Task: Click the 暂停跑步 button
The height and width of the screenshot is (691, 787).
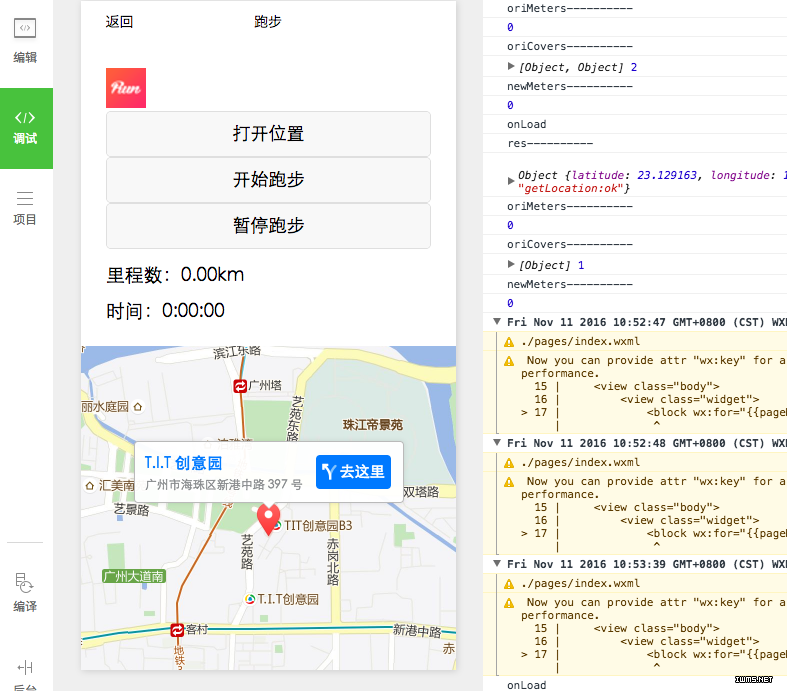Action: [x=268, y=225]
